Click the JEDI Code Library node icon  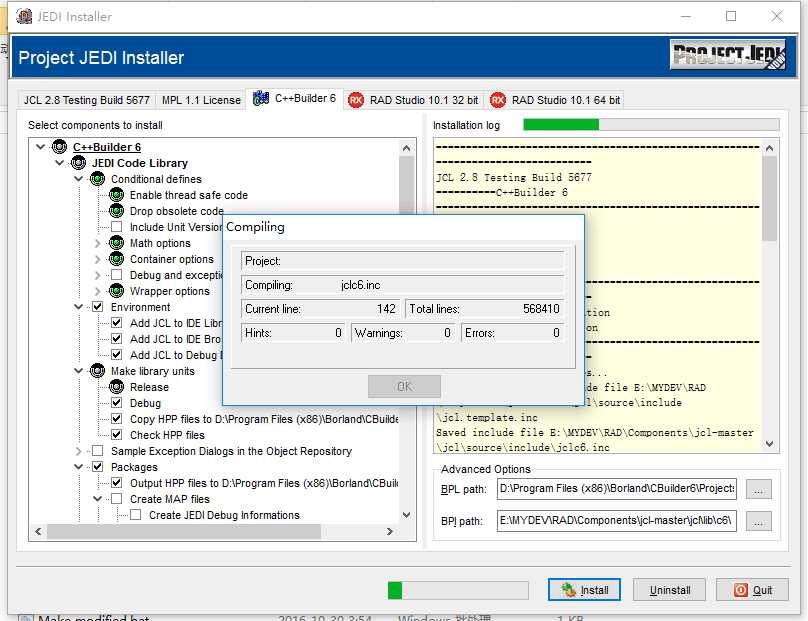(x=78, y=163)
